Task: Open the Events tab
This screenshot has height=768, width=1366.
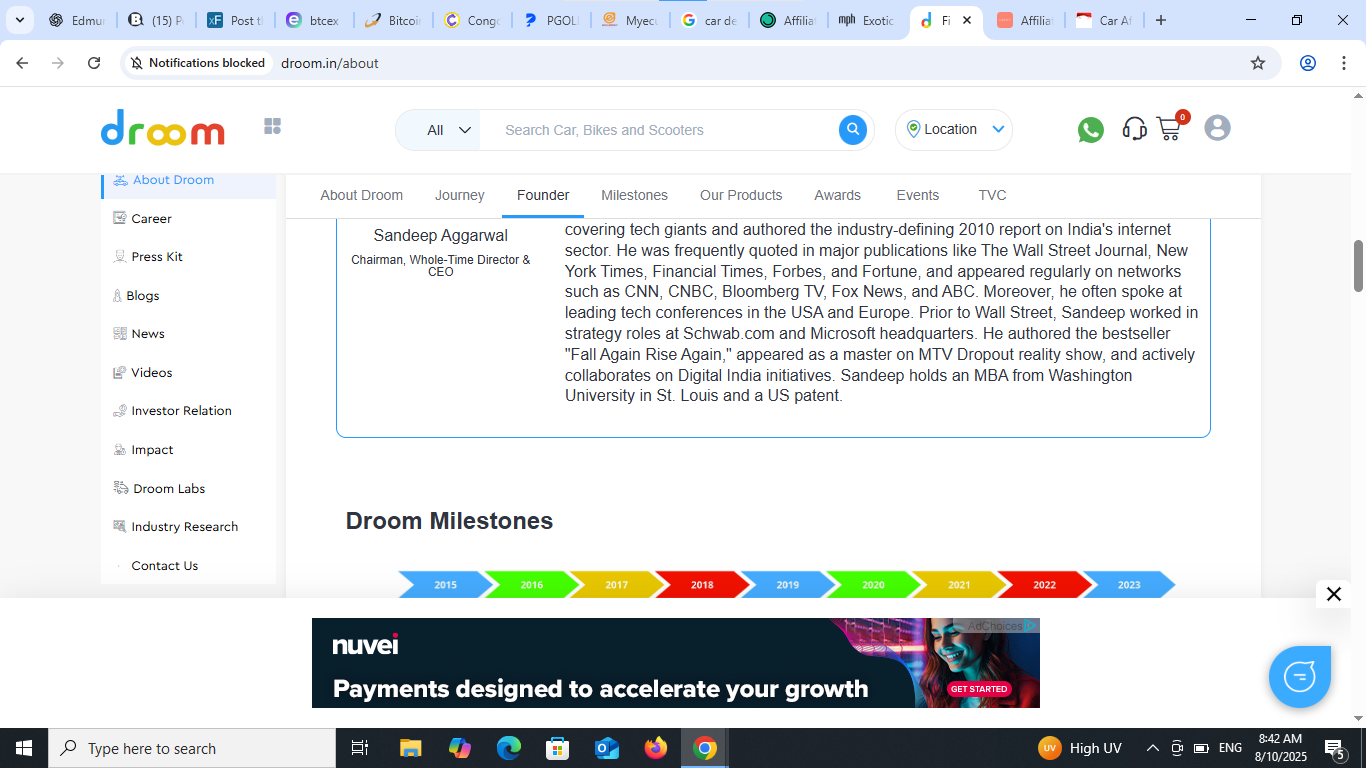Action: pos(917,195)
